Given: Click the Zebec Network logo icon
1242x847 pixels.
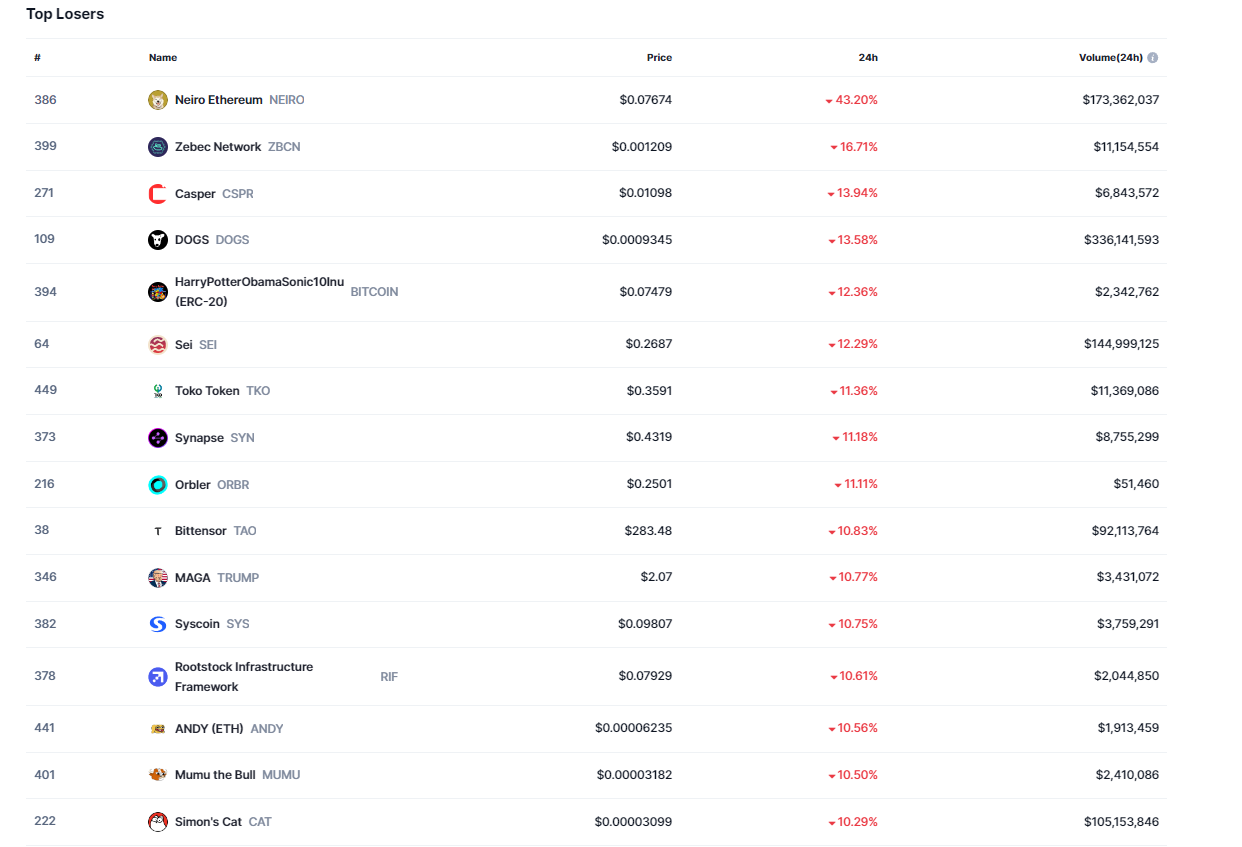Looking at the screenshot, I should point(157,147).
